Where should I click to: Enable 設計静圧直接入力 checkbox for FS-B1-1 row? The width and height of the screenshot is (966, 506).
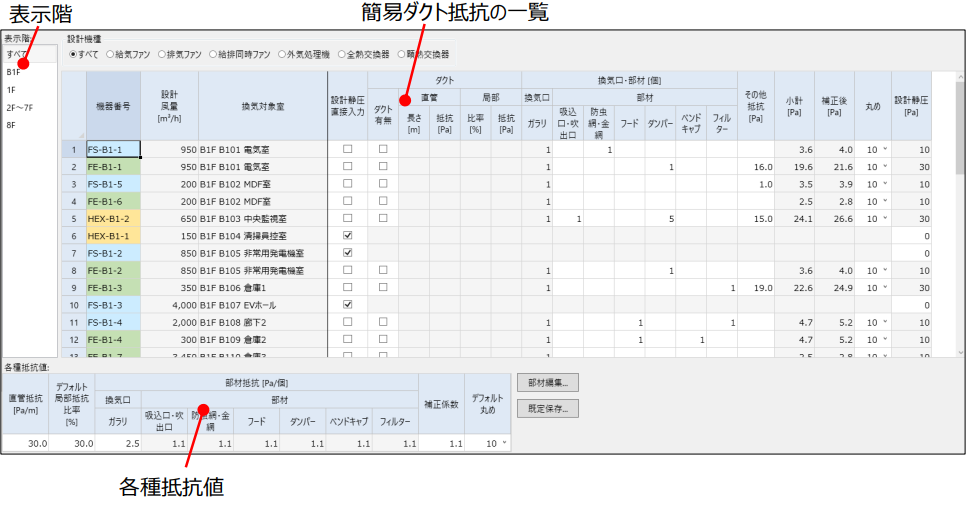[347, 150]
